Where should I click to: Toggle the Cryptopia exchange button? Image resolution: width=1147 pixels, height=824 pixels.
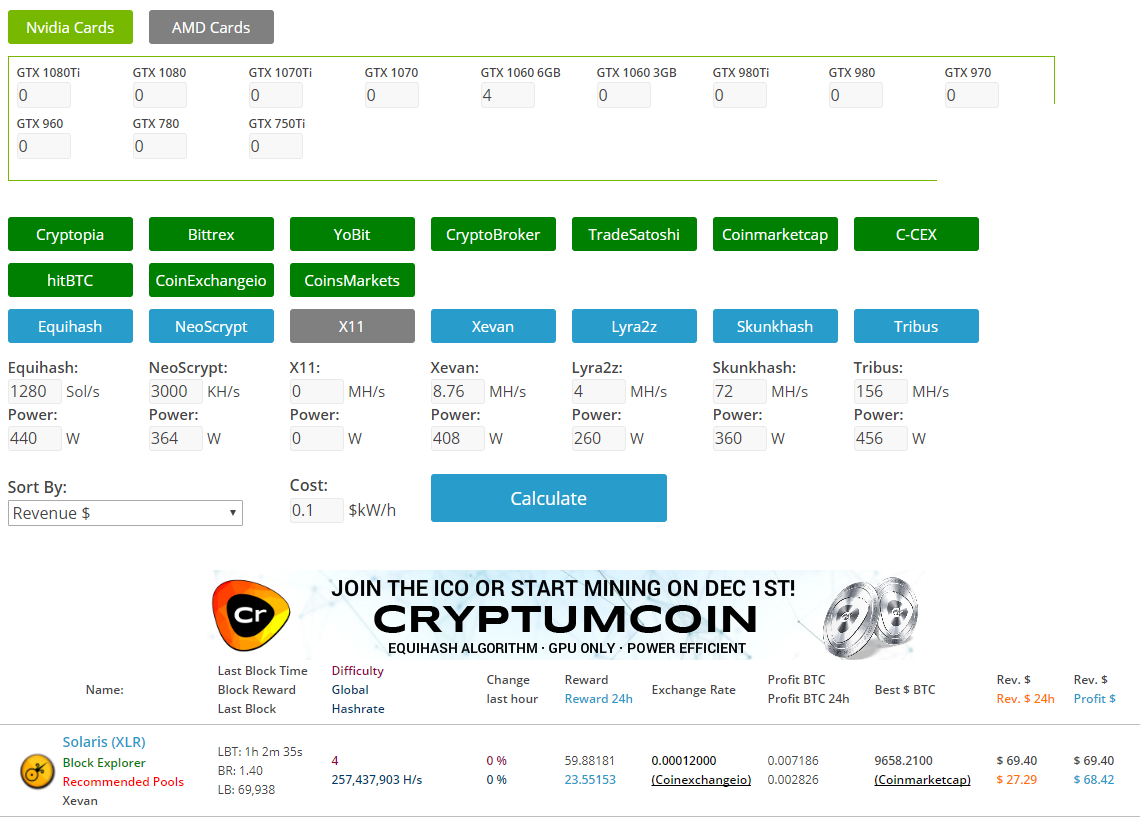(70, 234)
